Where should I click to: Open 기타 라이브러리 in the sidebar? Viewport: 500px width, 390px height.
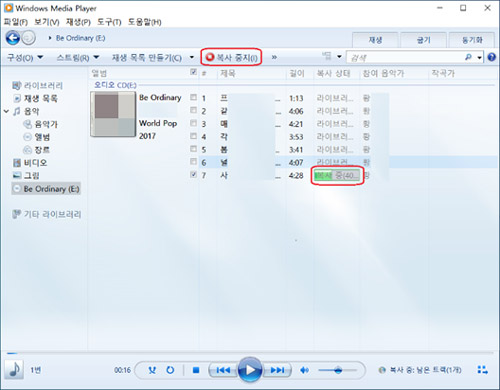(47, 214)
